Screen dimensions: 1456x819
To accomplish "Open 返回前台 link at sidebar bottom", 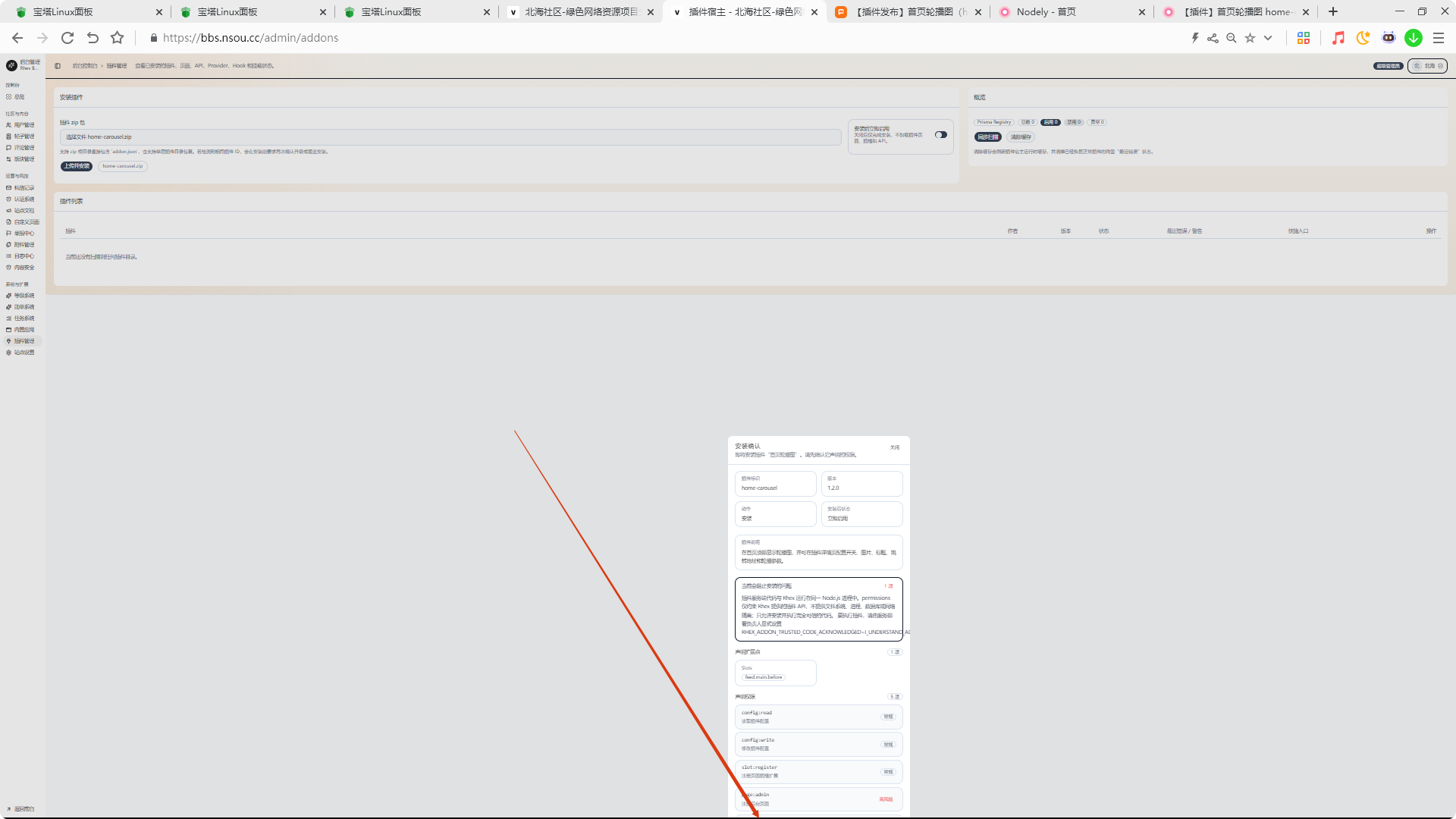I will pyautogui.click(x=21, y=809).
